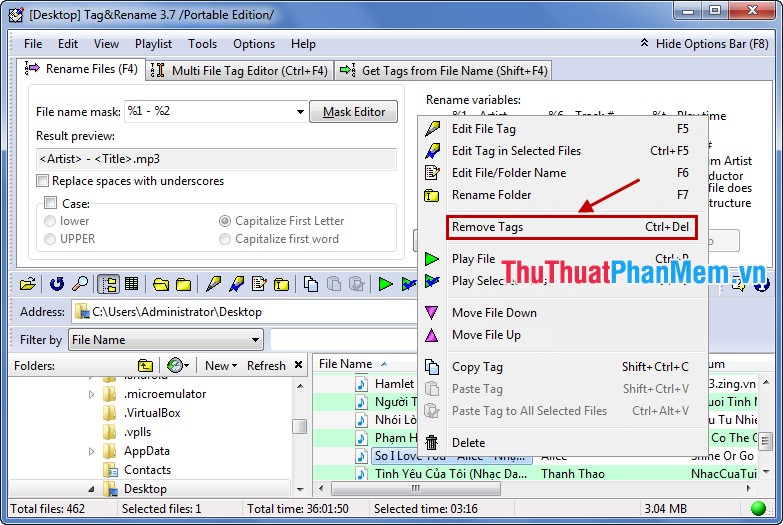Viewport: 783px width, 525px height.
Task: Click the Rename Folder toolbar icon
Action: click(x=282, y=285)
